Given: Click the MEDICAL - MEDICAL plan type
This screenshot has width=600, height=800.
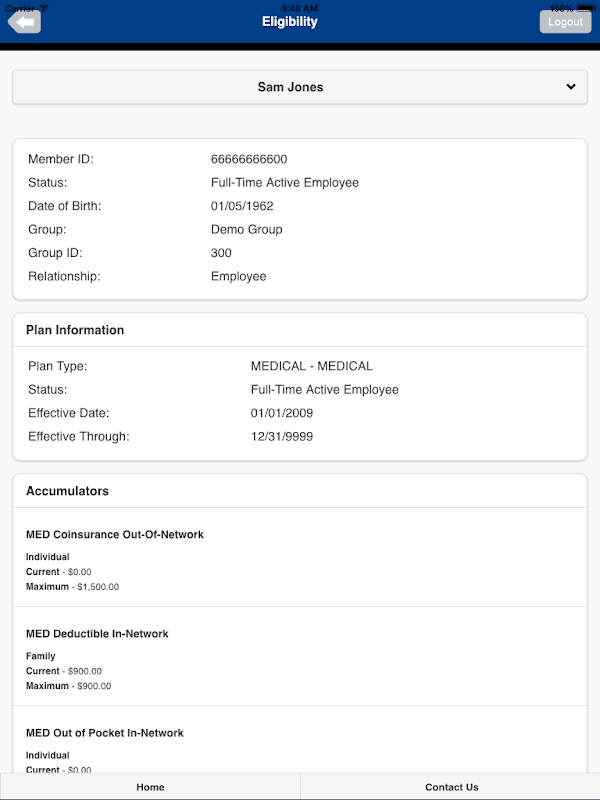Looking at the screenshot, I should coord(312,366).
